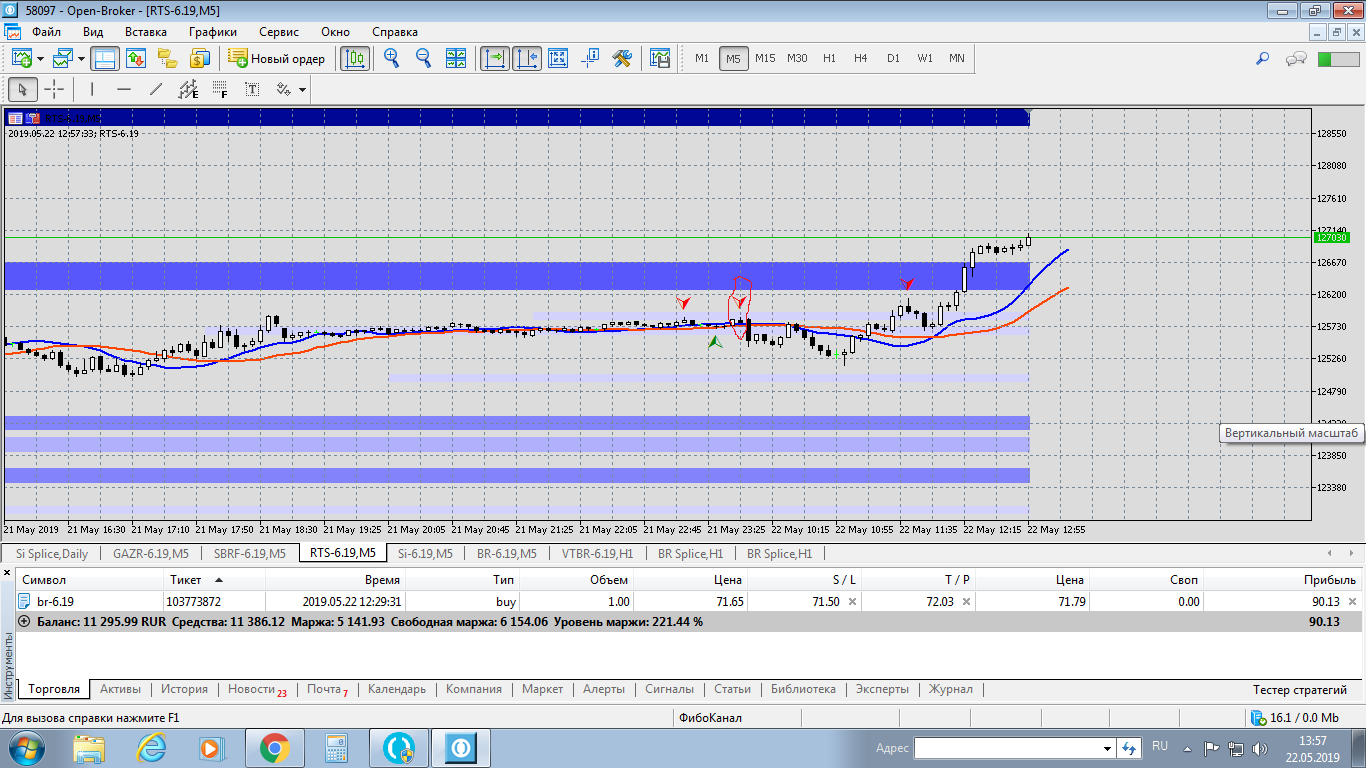Expand the arrows objects dropdown

[x=302, y=90]
